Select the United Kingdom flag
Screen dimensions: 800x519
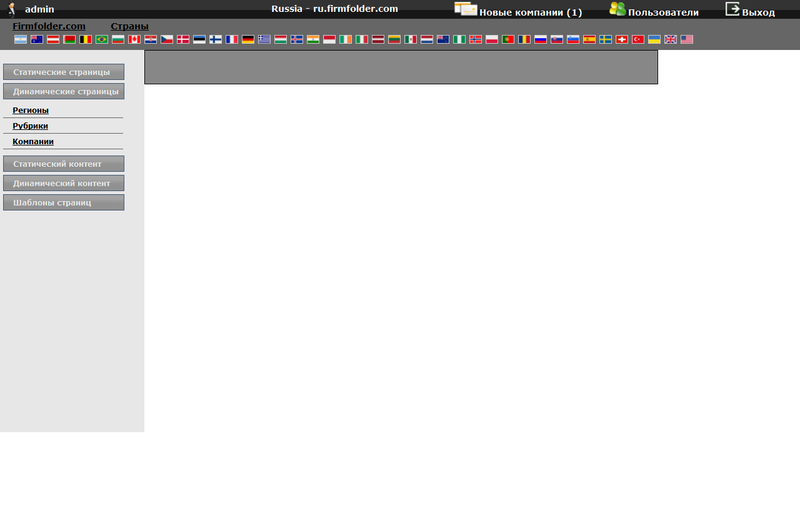coord(670,39)
